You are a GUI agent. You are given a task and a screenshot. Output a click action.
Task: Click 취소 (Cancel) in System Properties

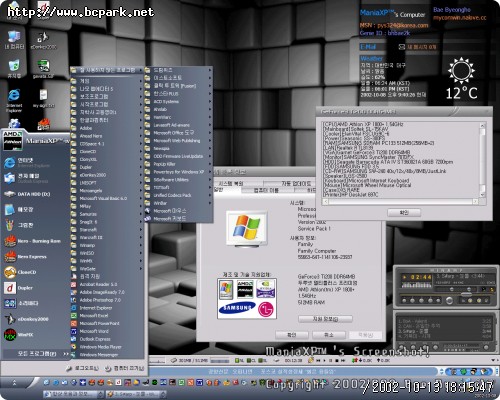(x=329, y=335)
